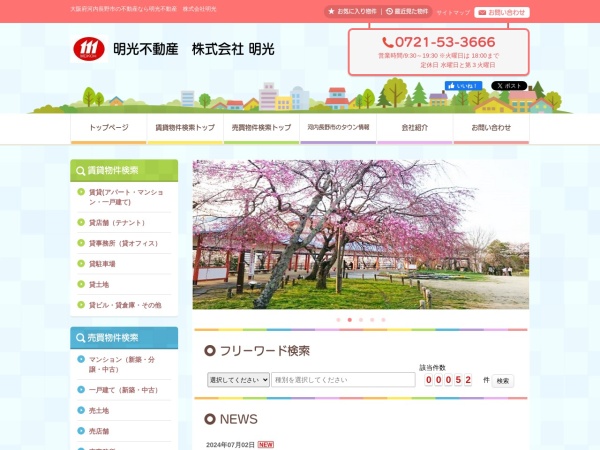Open 一戸建て(新築・中古) link
The image size is (600, 450).
pyautogui.click(x=123, y=390)
